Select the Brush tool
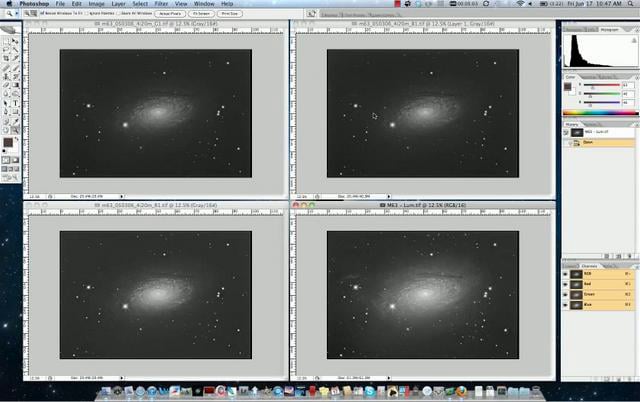Viewport: 640px width, 402px height. 16,68
